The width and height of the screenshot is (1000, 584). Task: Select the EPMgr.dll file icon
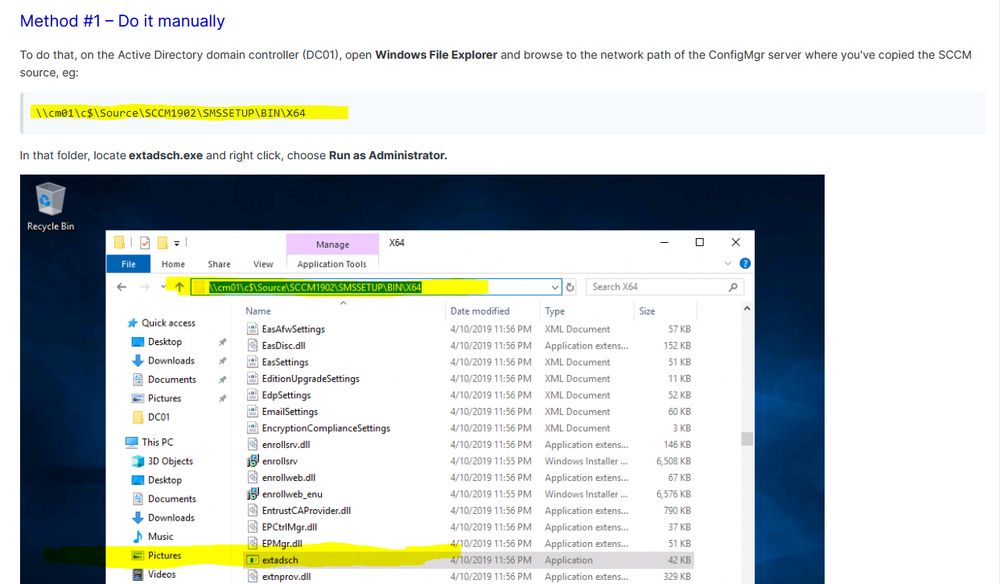253,544
